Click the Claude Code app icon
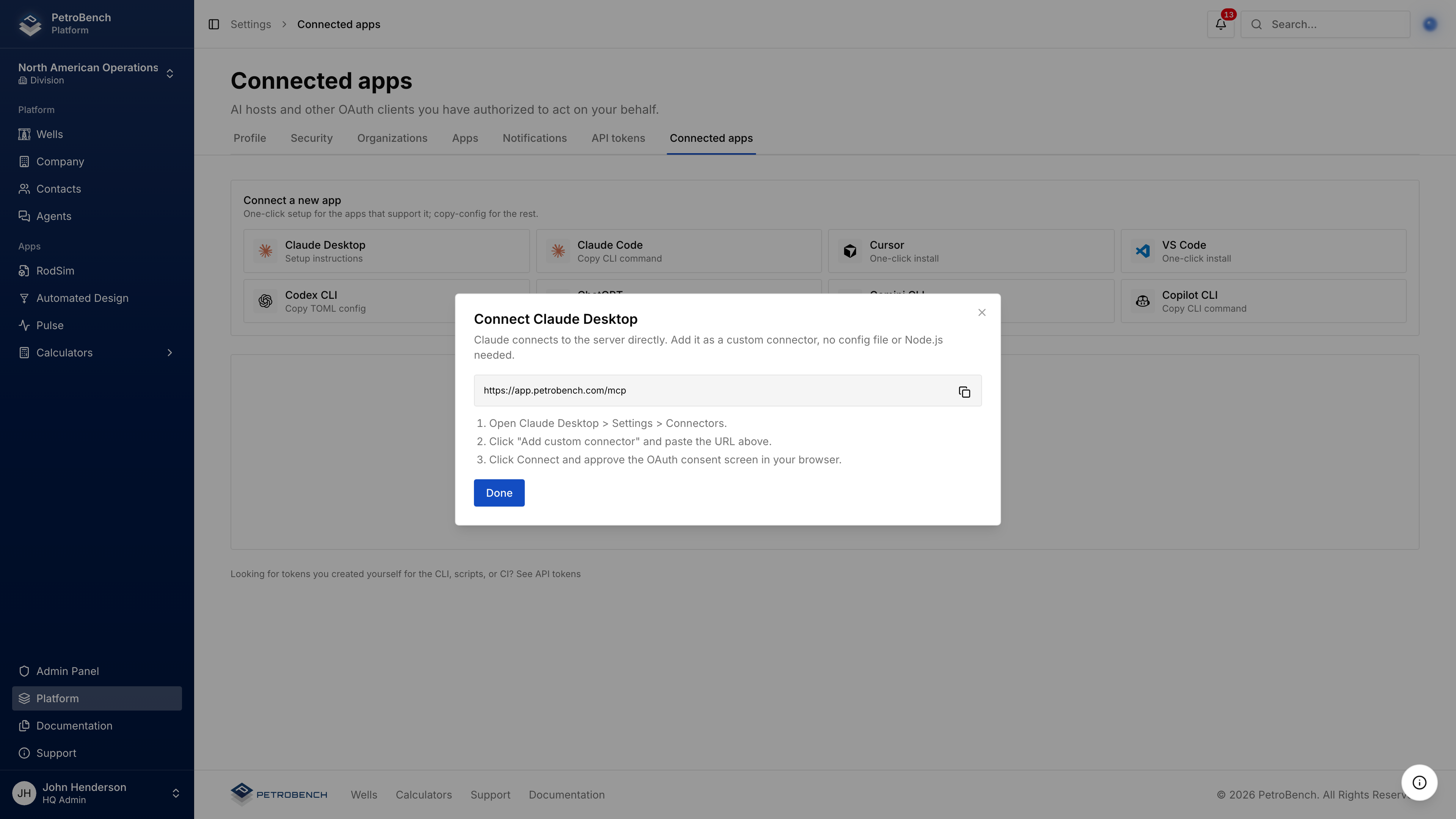 pyautogui.click(x=558, y=251)
